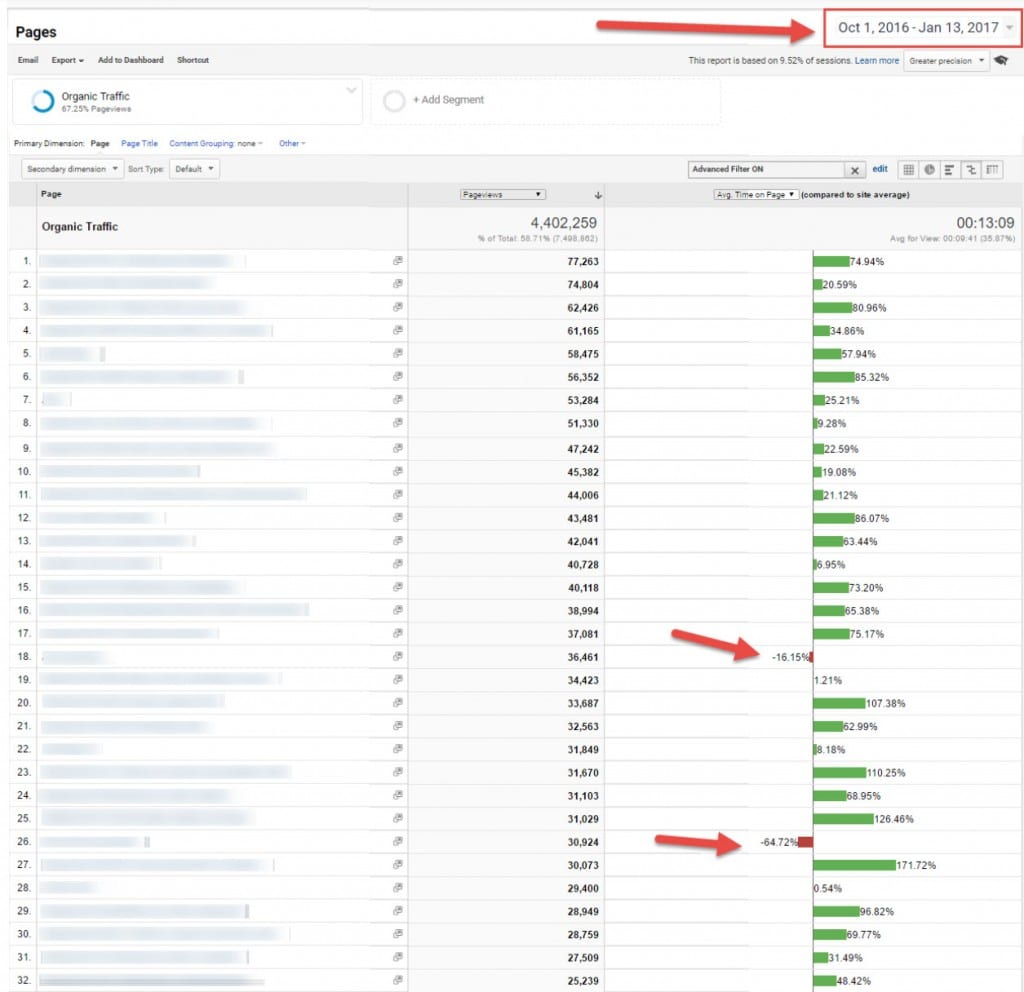This screenshot has width=1024, height=992.
Task: Open the performance bar chart view
Action: pos(949,169)
